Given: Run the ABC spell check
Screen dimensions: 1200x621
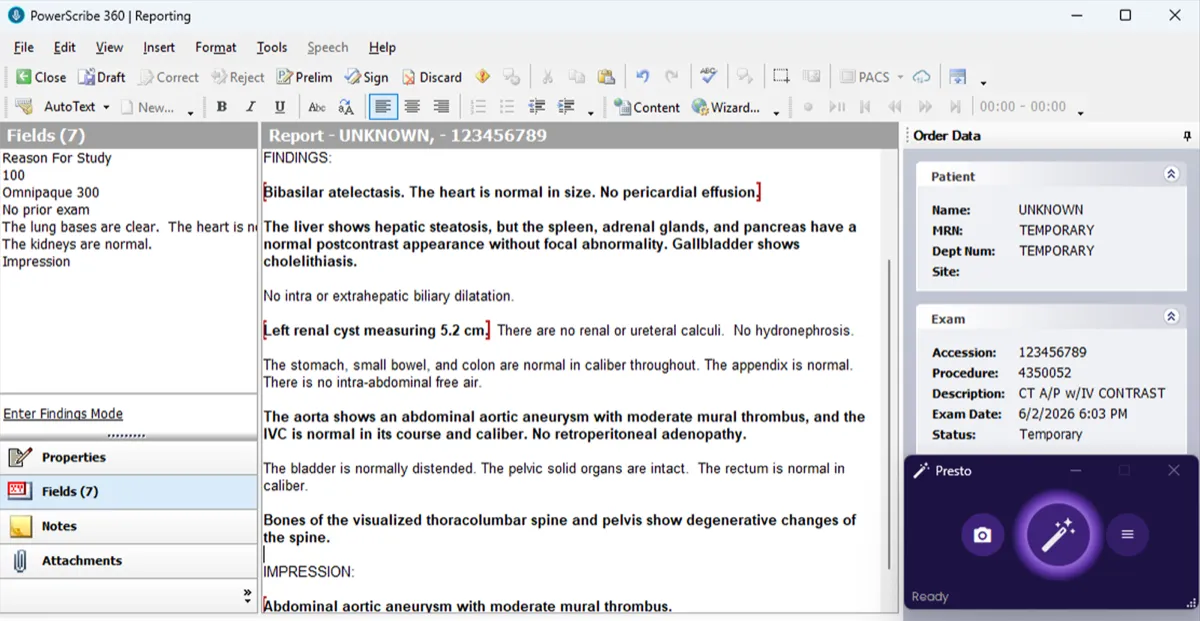Looking at the screenshot, I should tap(709, 76).
